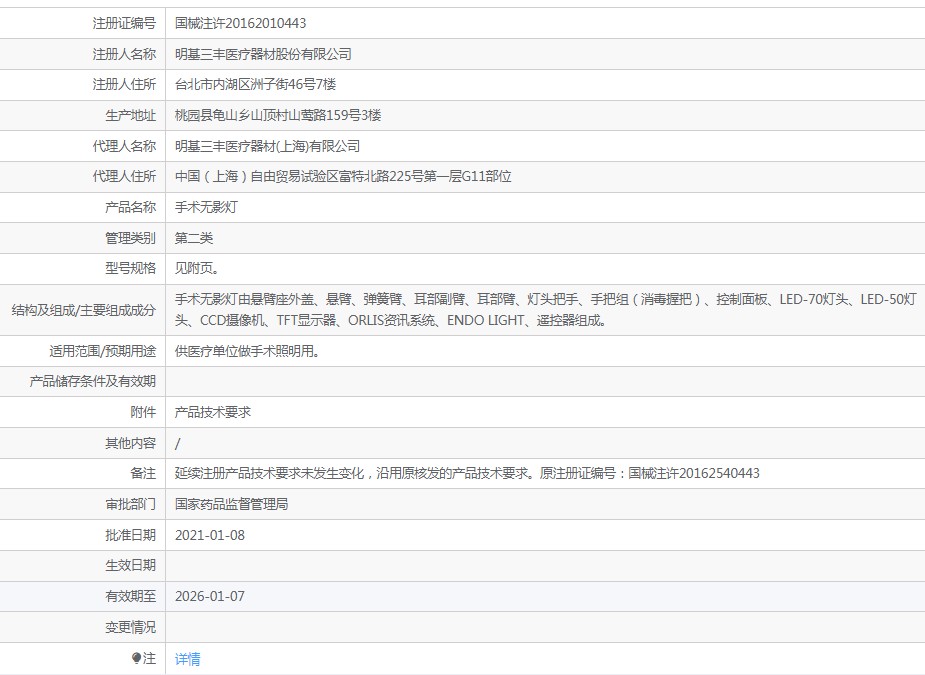Select approval date 2021-01-08
The image size is (925, 675).
tap(210, 535)
